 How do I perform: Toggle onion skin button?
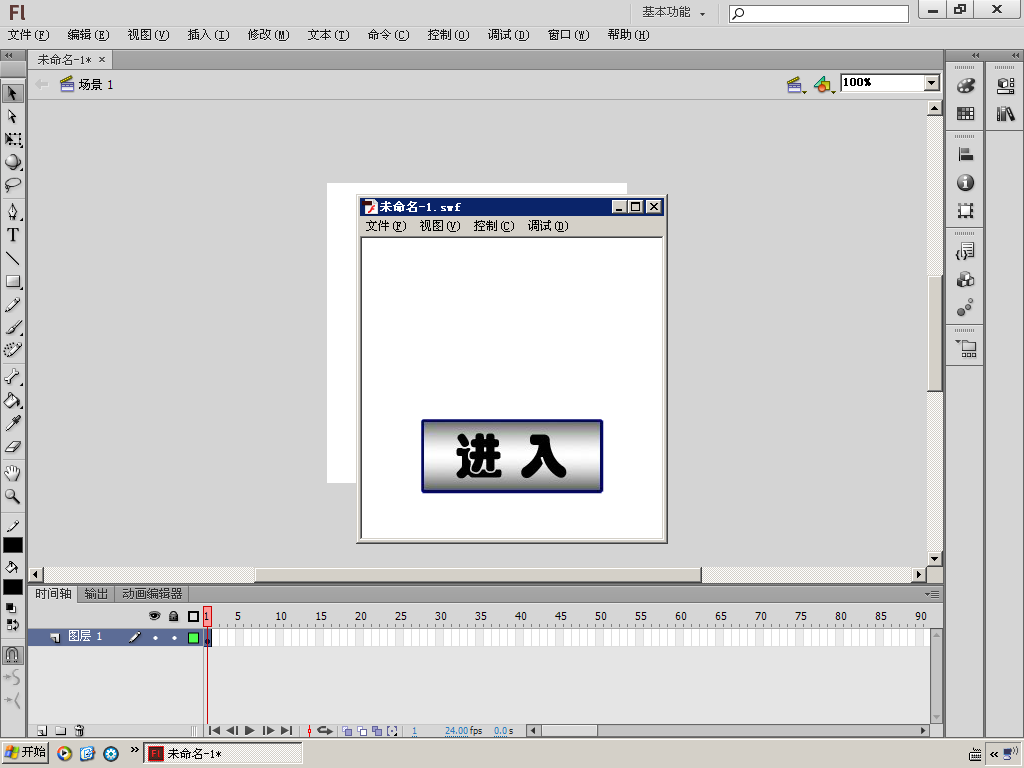point(347,731)
